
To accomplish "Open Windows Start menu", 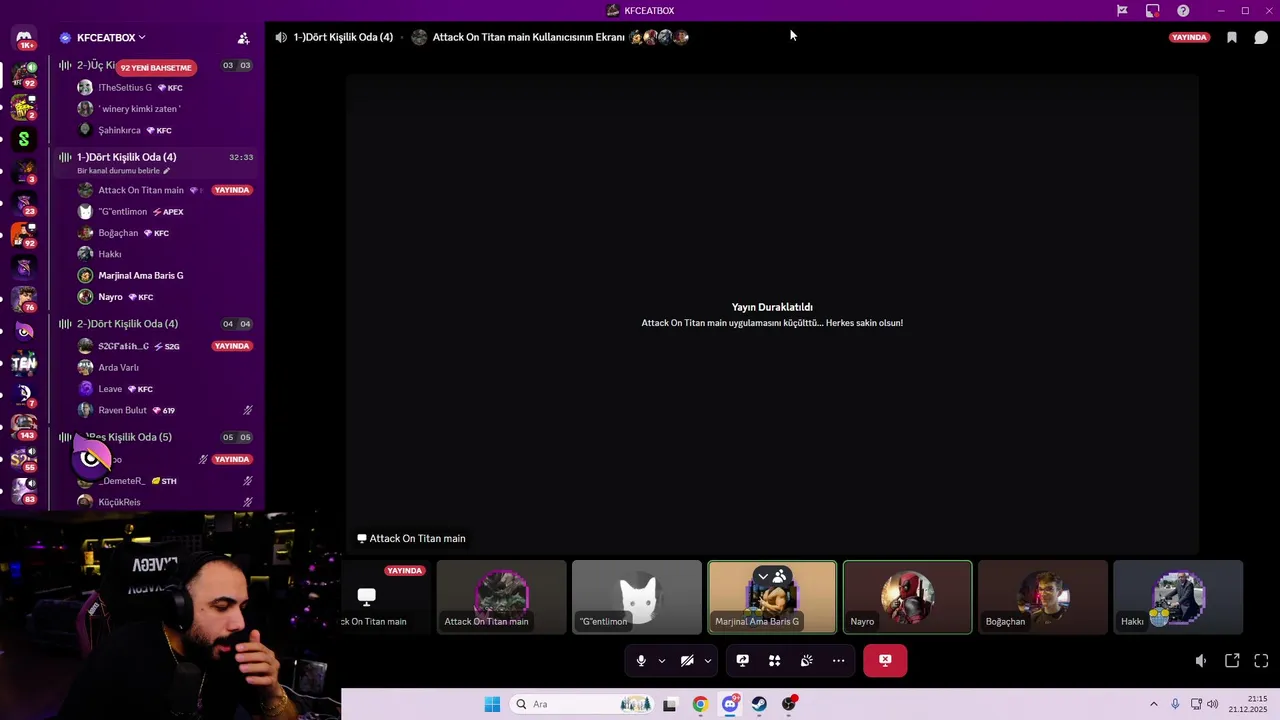I will click(x=492, y=704).
